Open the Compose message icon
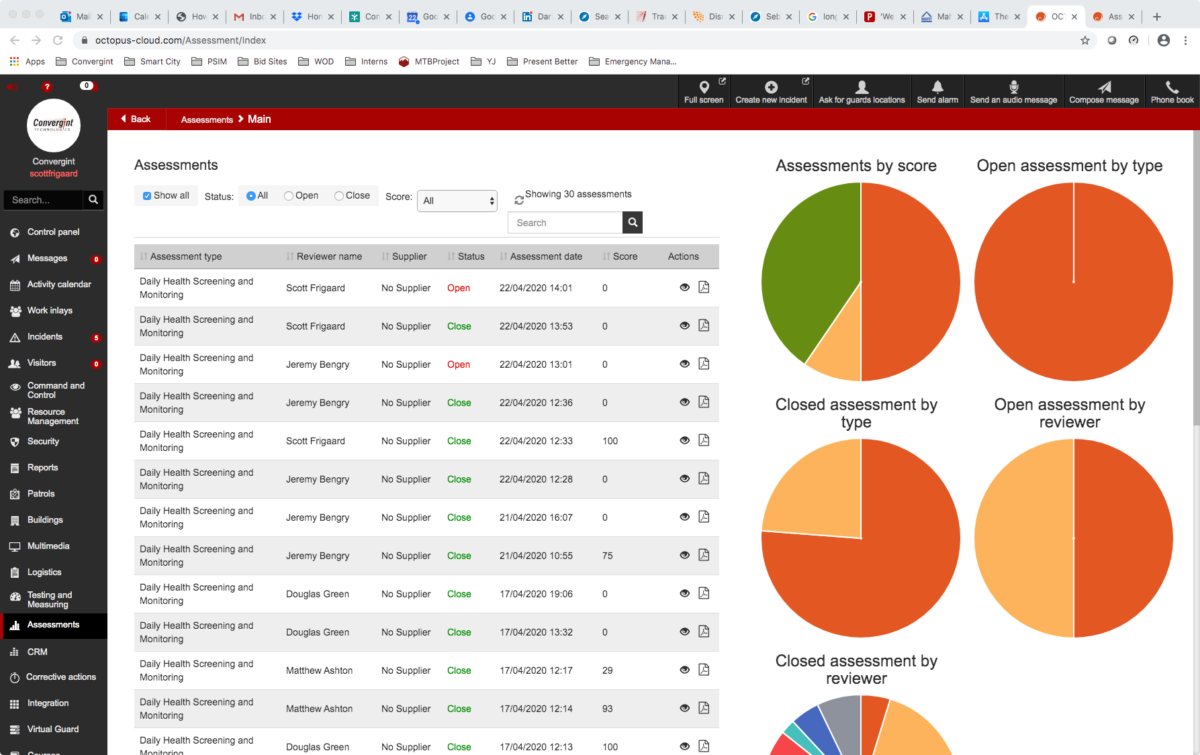This screenshot has width=1200, height=755. [x=1103, y=91]
